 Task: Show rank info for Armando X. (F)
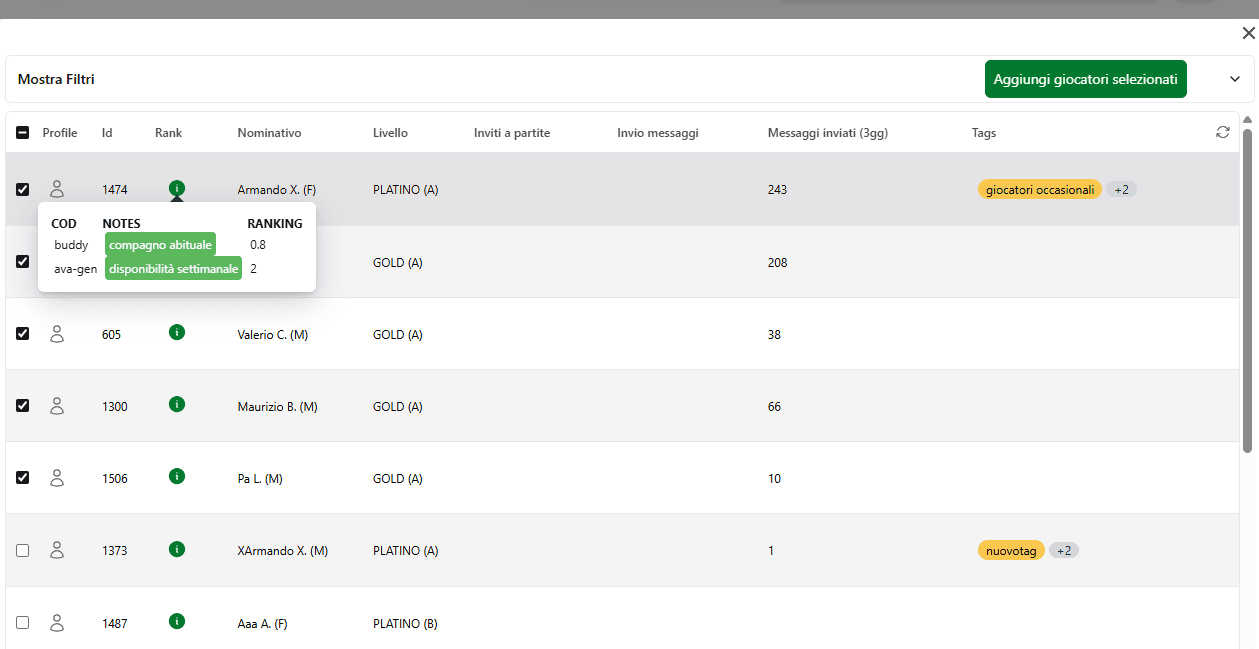pyautogui.click(x=177, y=188)
